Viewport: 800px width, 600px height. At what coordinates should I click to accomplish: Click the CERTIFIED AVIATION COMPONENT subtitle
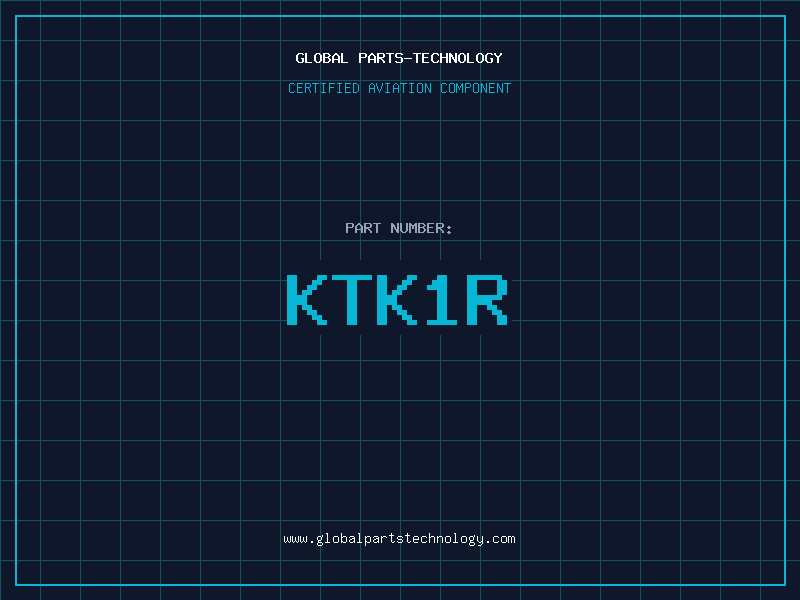tap(399, 88)
